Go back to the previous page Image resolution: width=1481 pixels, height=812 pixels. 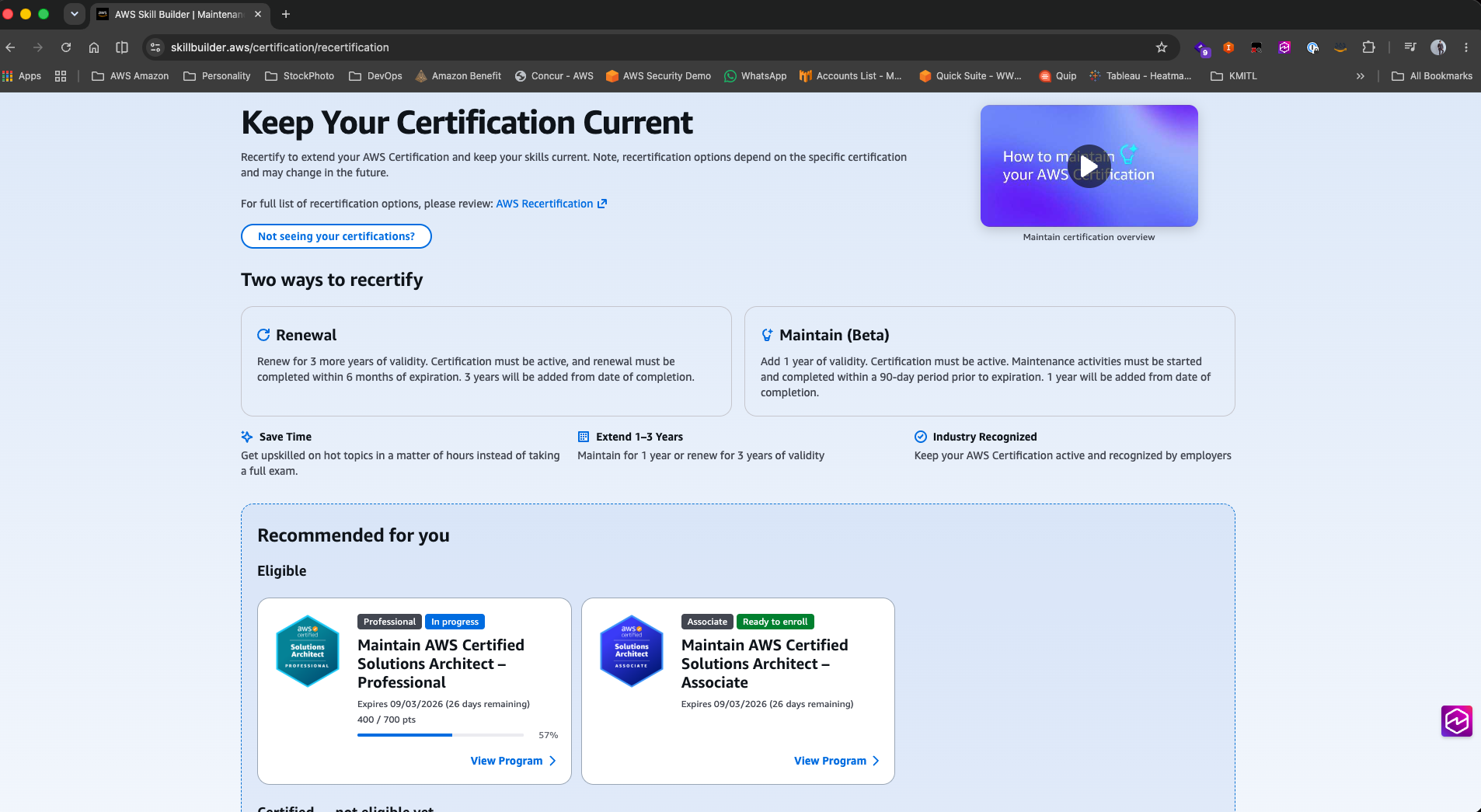(x=10, y=47)
